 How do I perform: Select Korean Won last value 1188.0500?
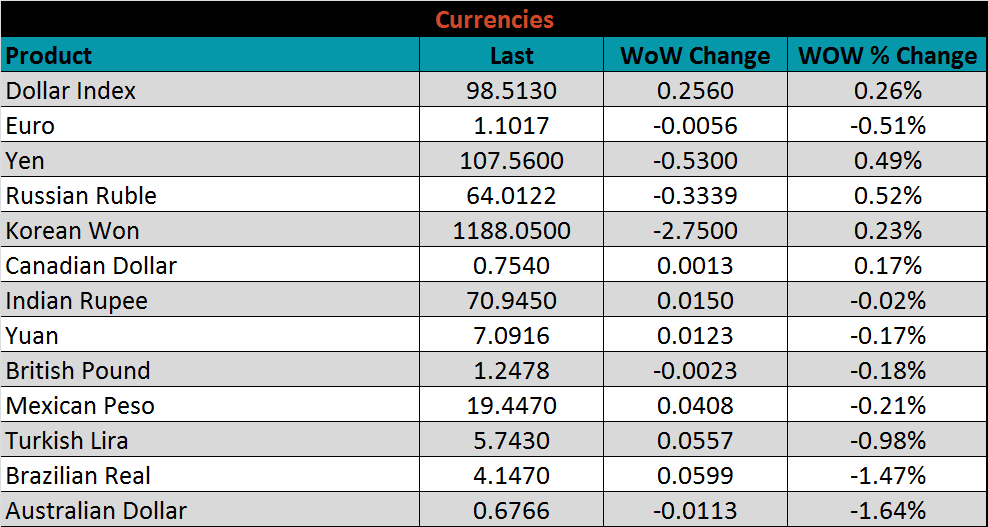coord(511,231)
